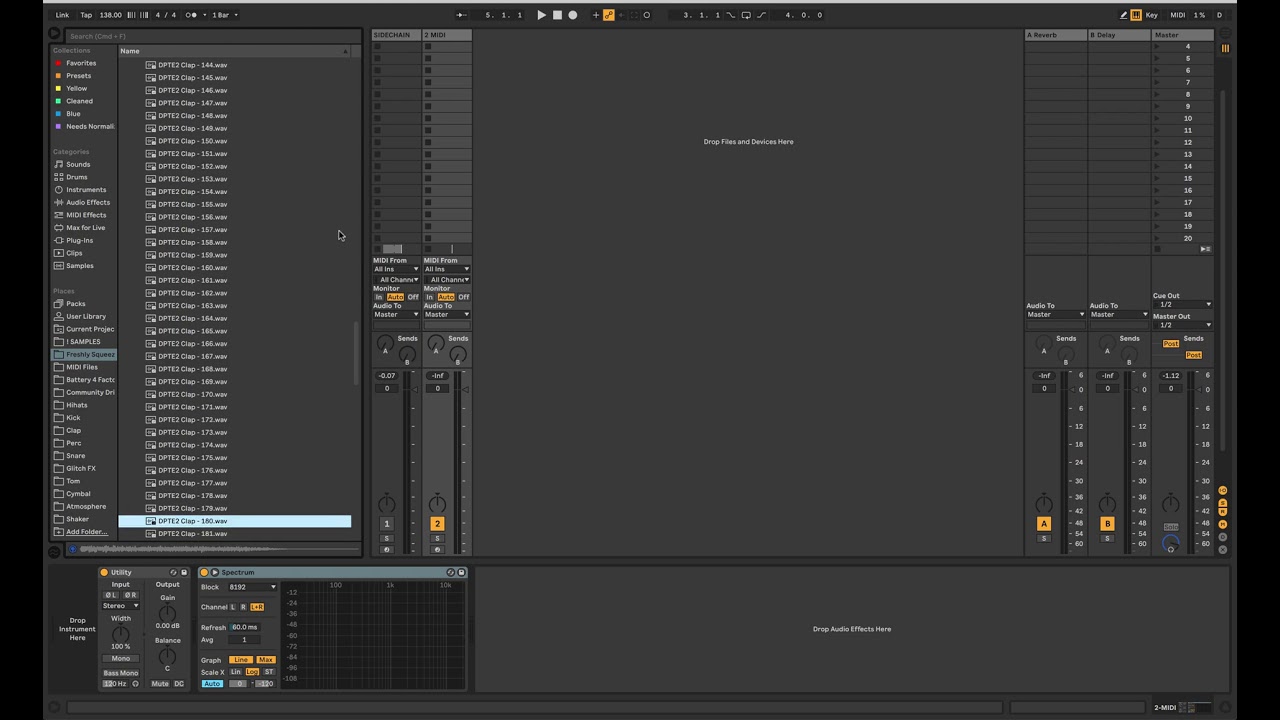Viewport: 1280px width, 720px height.
Task: Open the Plug-Ins category in browser
Action: (79, 240)
